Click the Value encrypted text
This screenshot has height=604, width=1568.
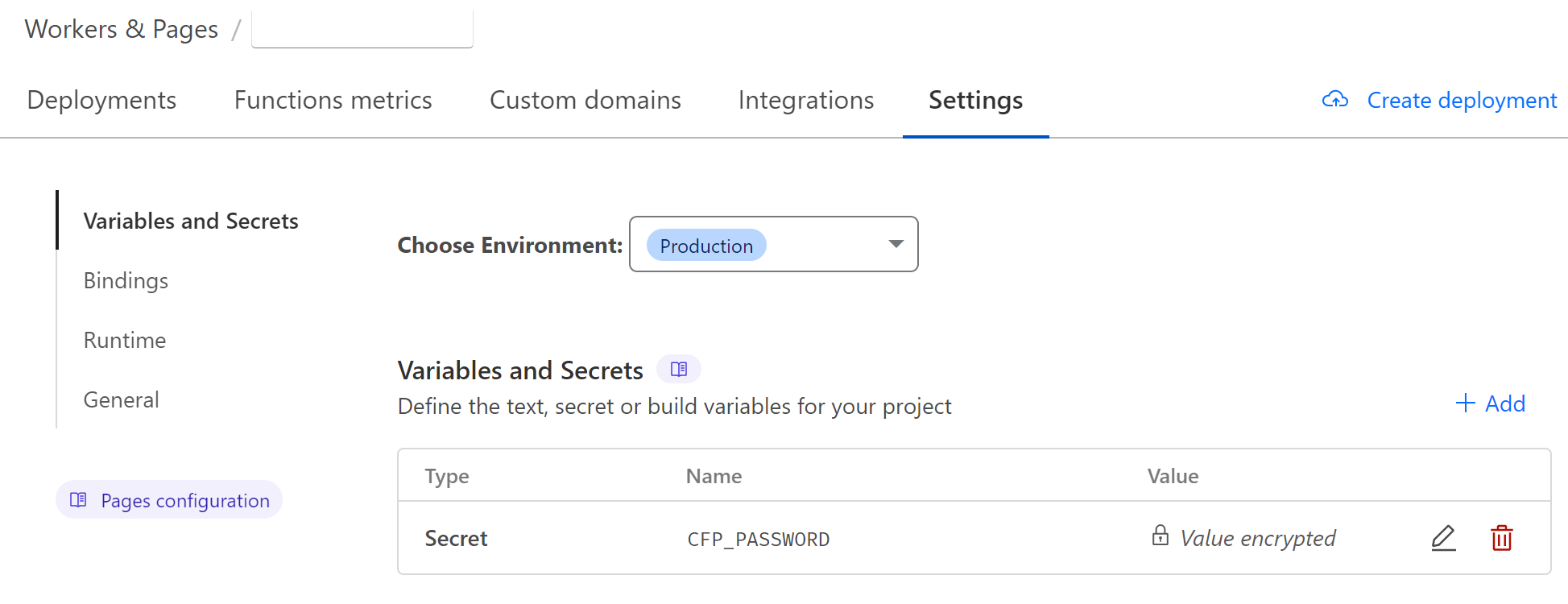(1257, 538)
